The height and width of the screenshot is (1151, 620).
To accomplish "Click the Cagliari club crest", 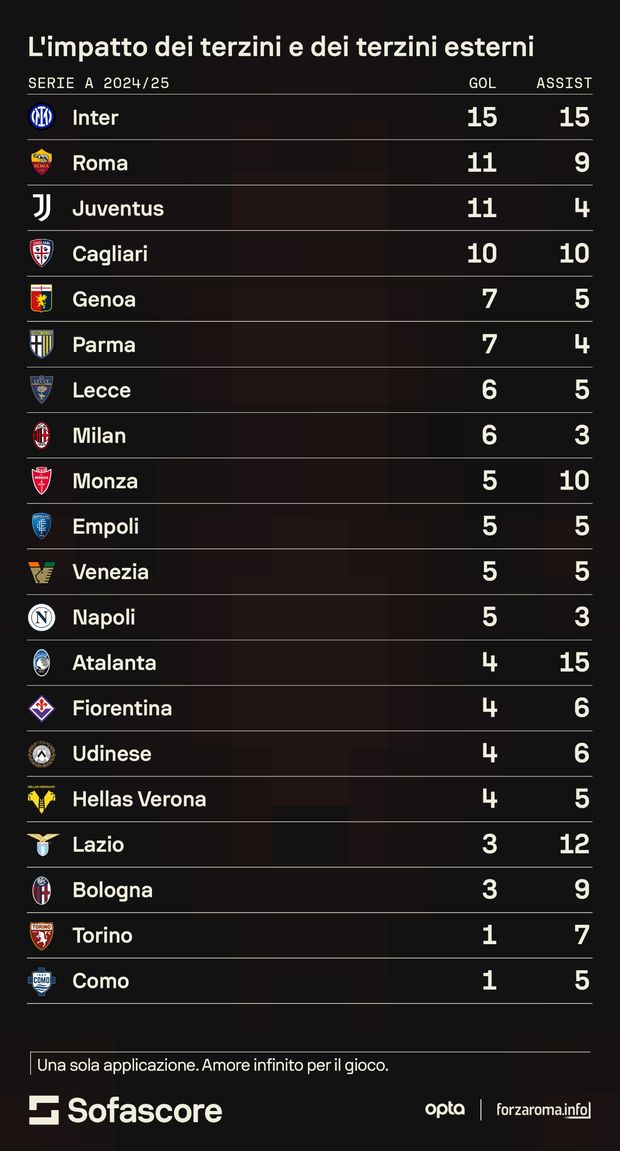I will 41,254.
